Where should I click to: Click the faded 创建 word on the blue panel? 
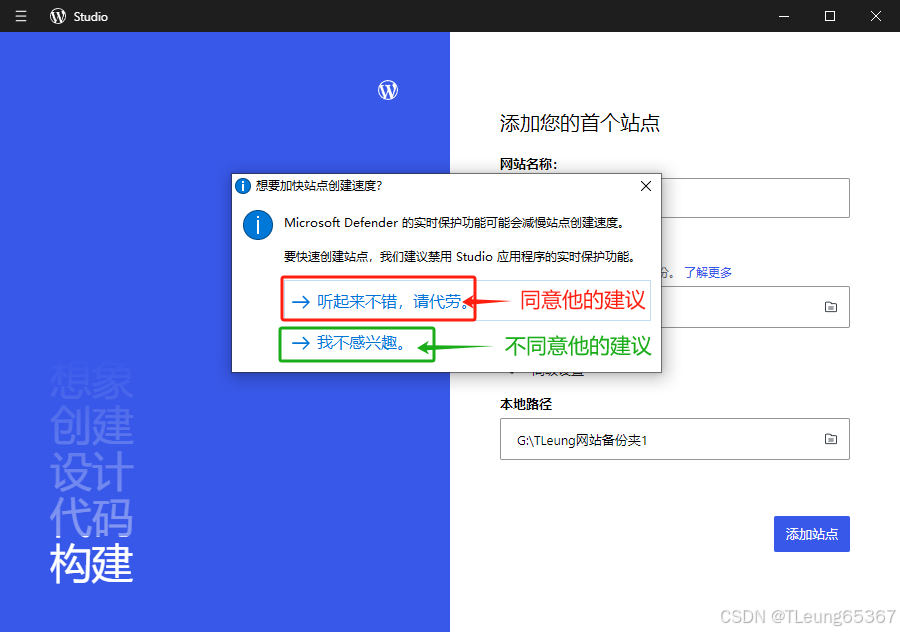(x=91, y=426)
